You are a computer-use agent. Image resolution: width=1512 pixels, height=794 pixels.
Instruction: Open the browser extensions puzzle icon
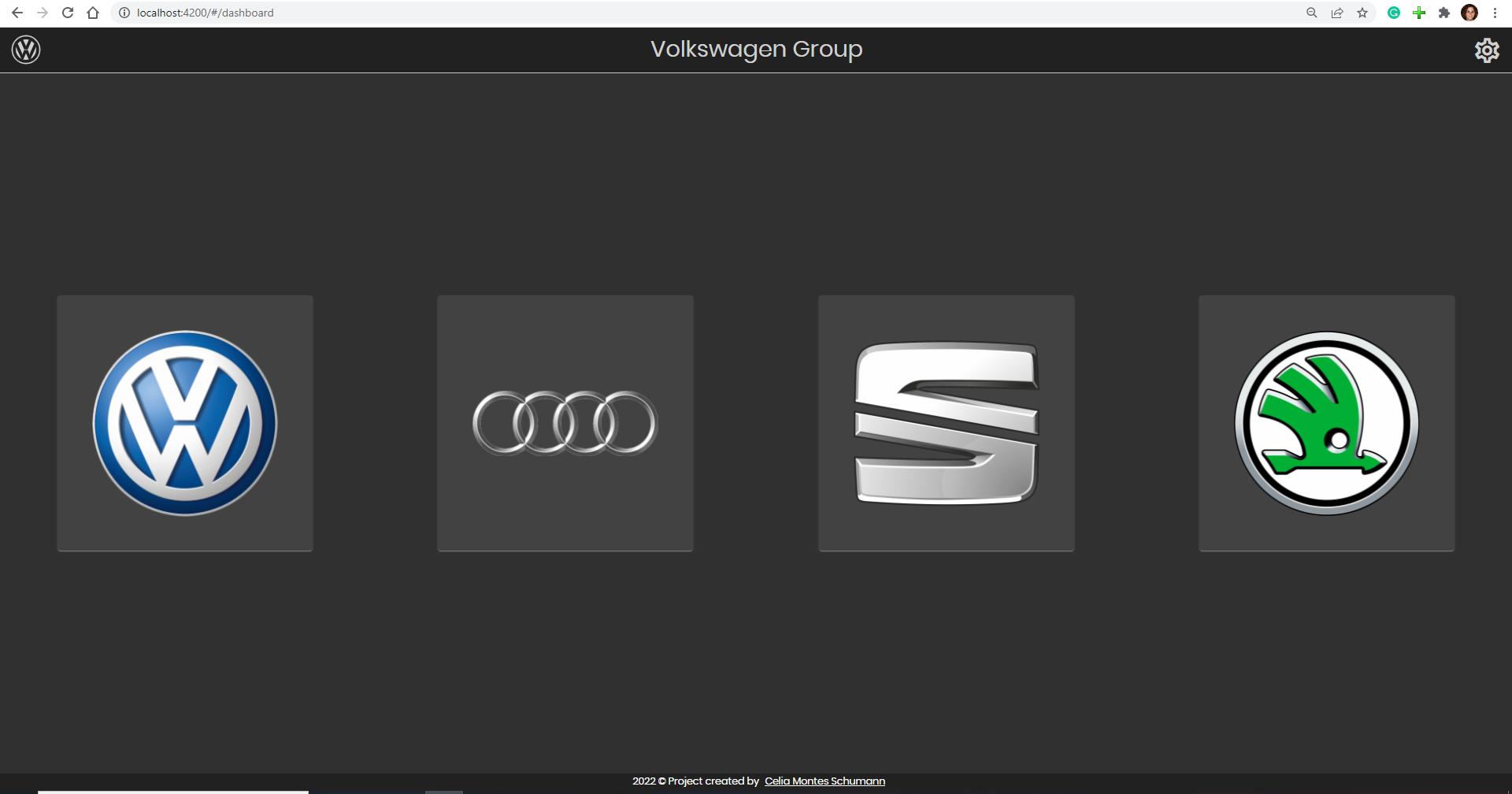pos(1445,13)
